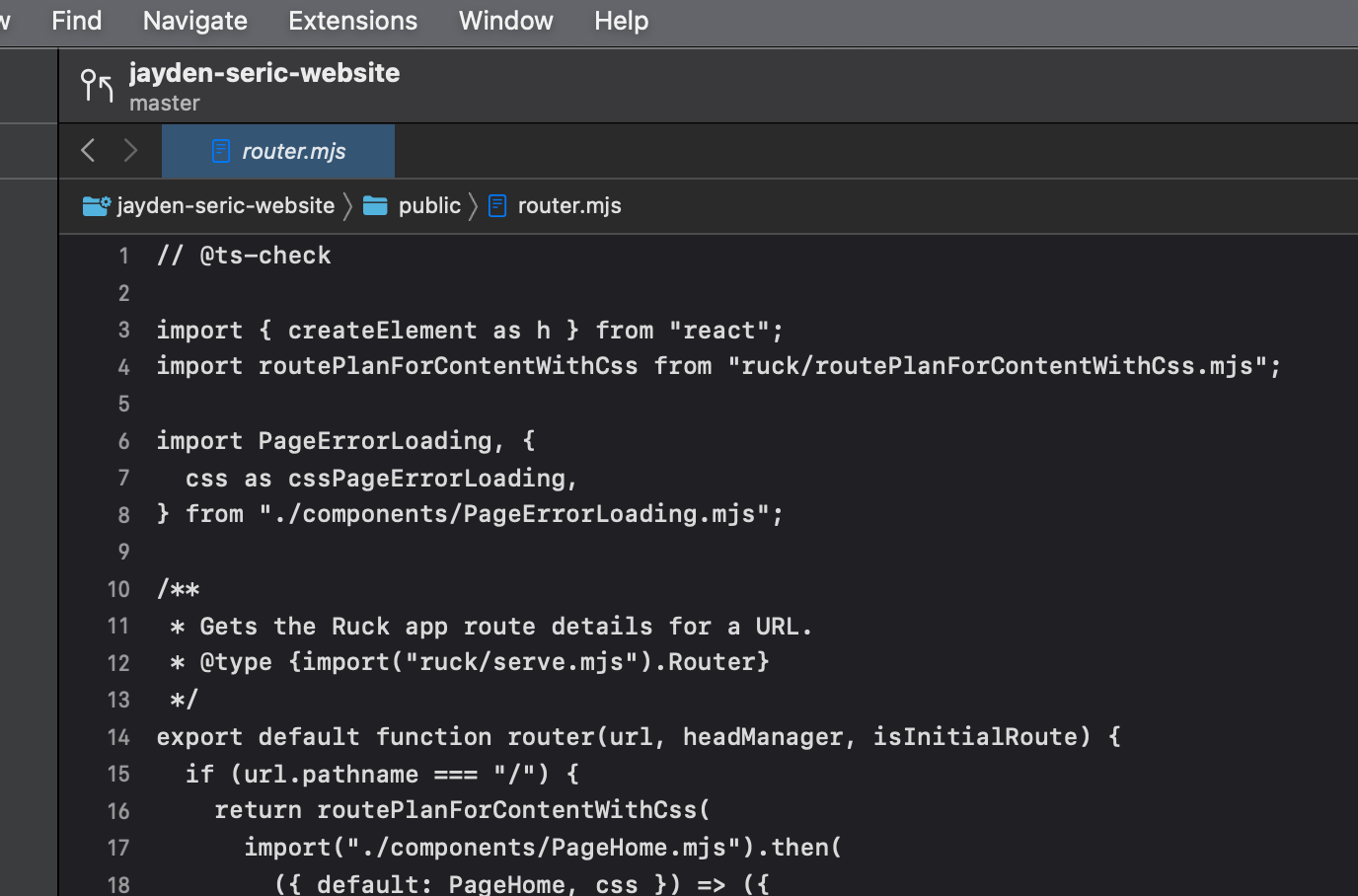Open the Find menu
The height and width of the screenshot is (896, 1358).
(76, 20)
